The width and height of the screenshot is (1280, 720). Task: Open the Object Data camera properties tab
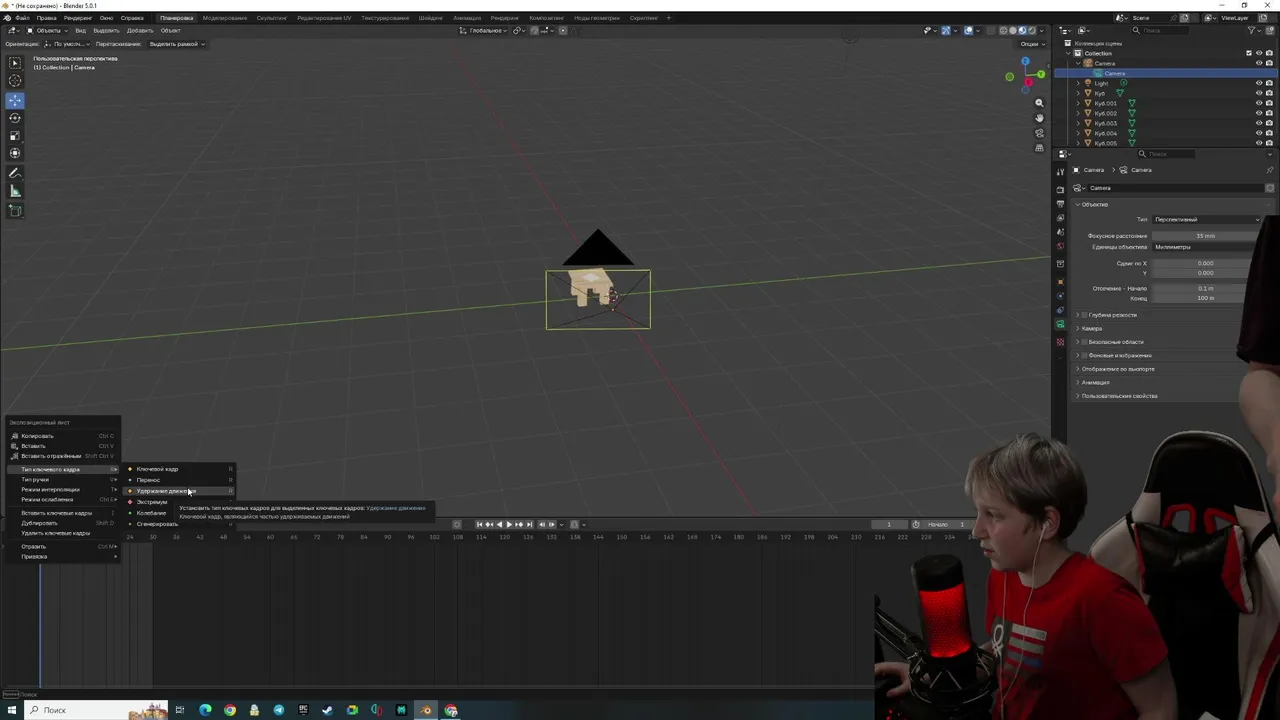pos(1061,324)
